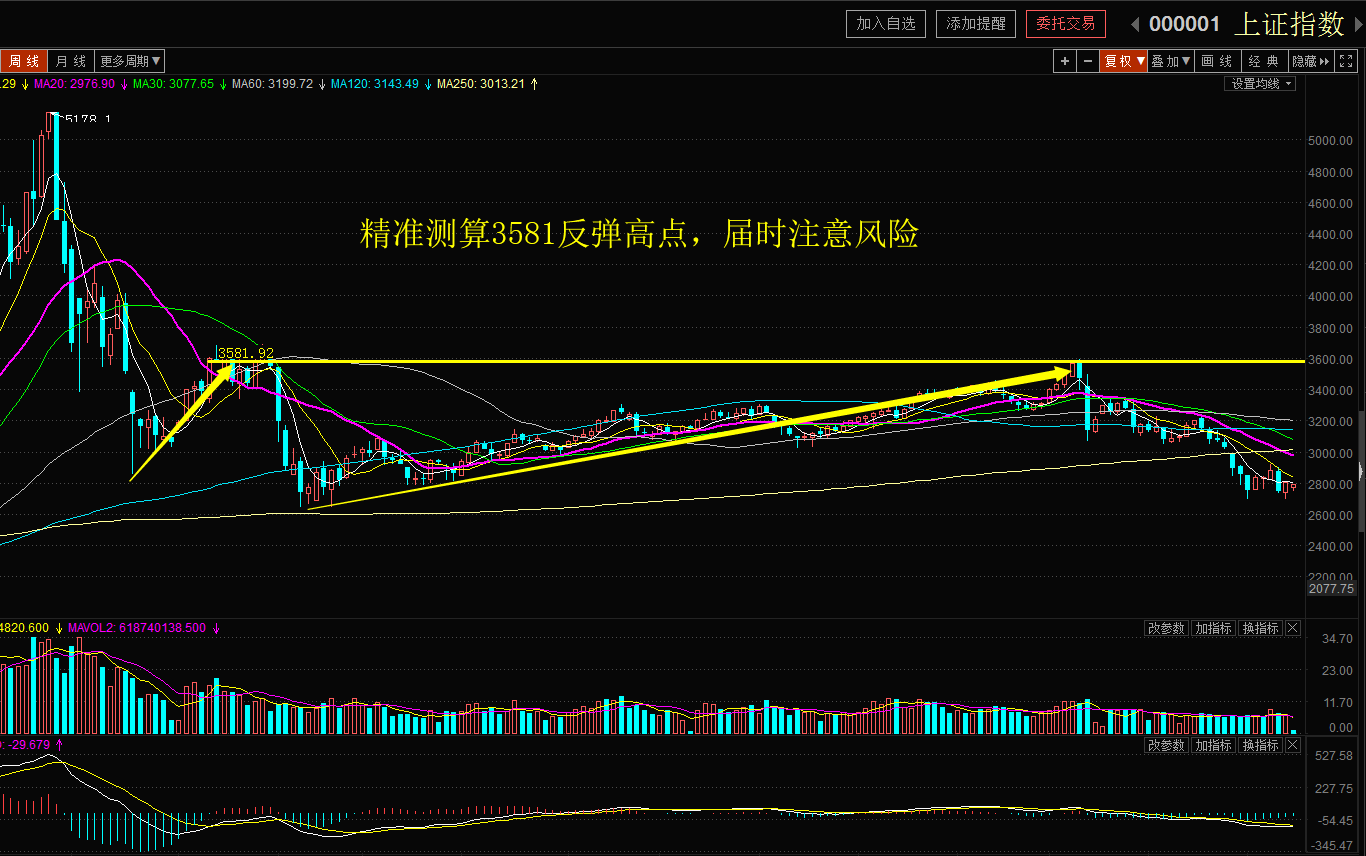Click 加指标 in the volume panel
The image size is (1366, 856).
tap(1213, 628)
